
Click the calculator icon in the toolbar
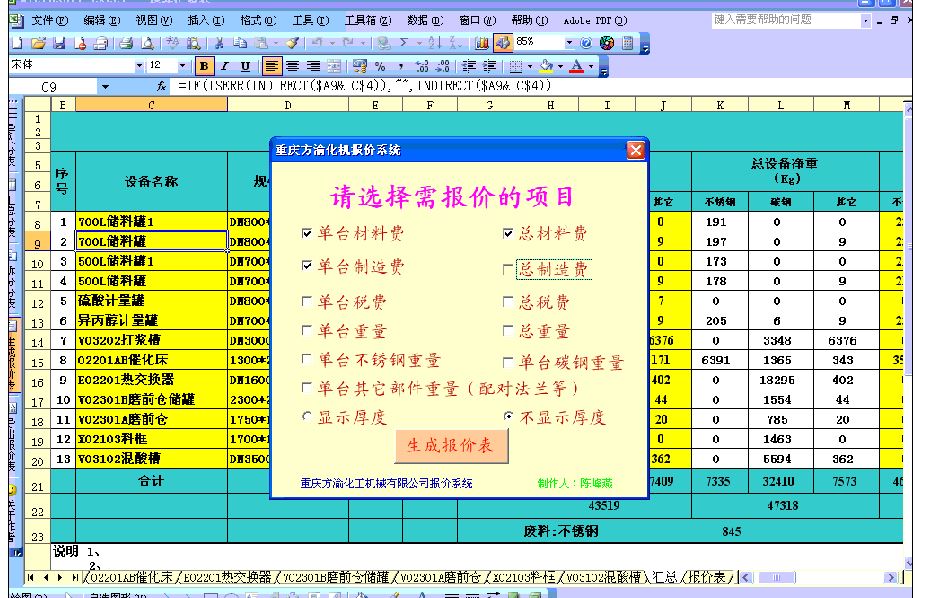[628, 43]
